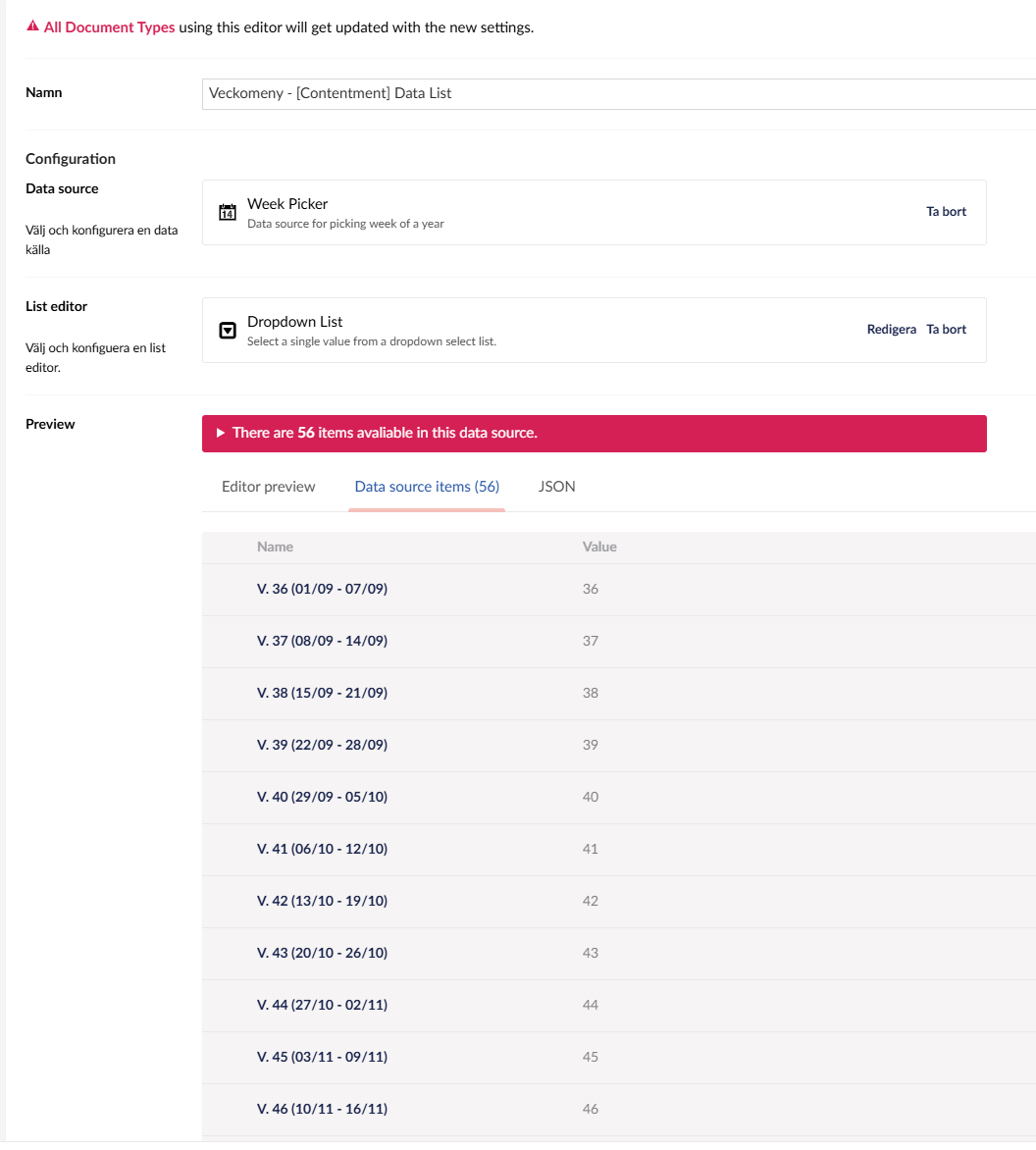Click the red warning triangle icon

pos(32,27)
